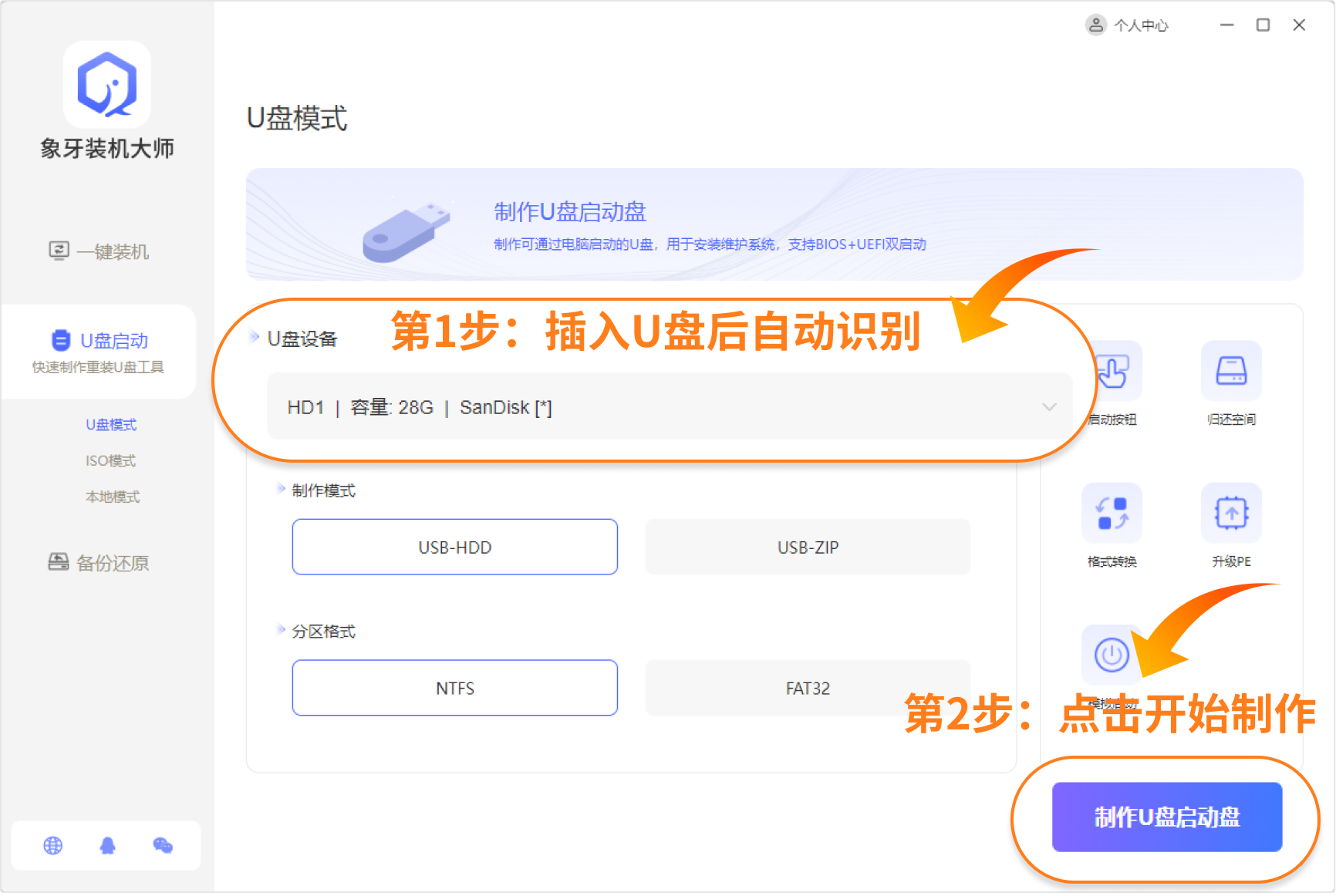Click the 制作U盘启动盘 button
The height and width of the screenshot is (896, 1336).
pos(1166,817)
